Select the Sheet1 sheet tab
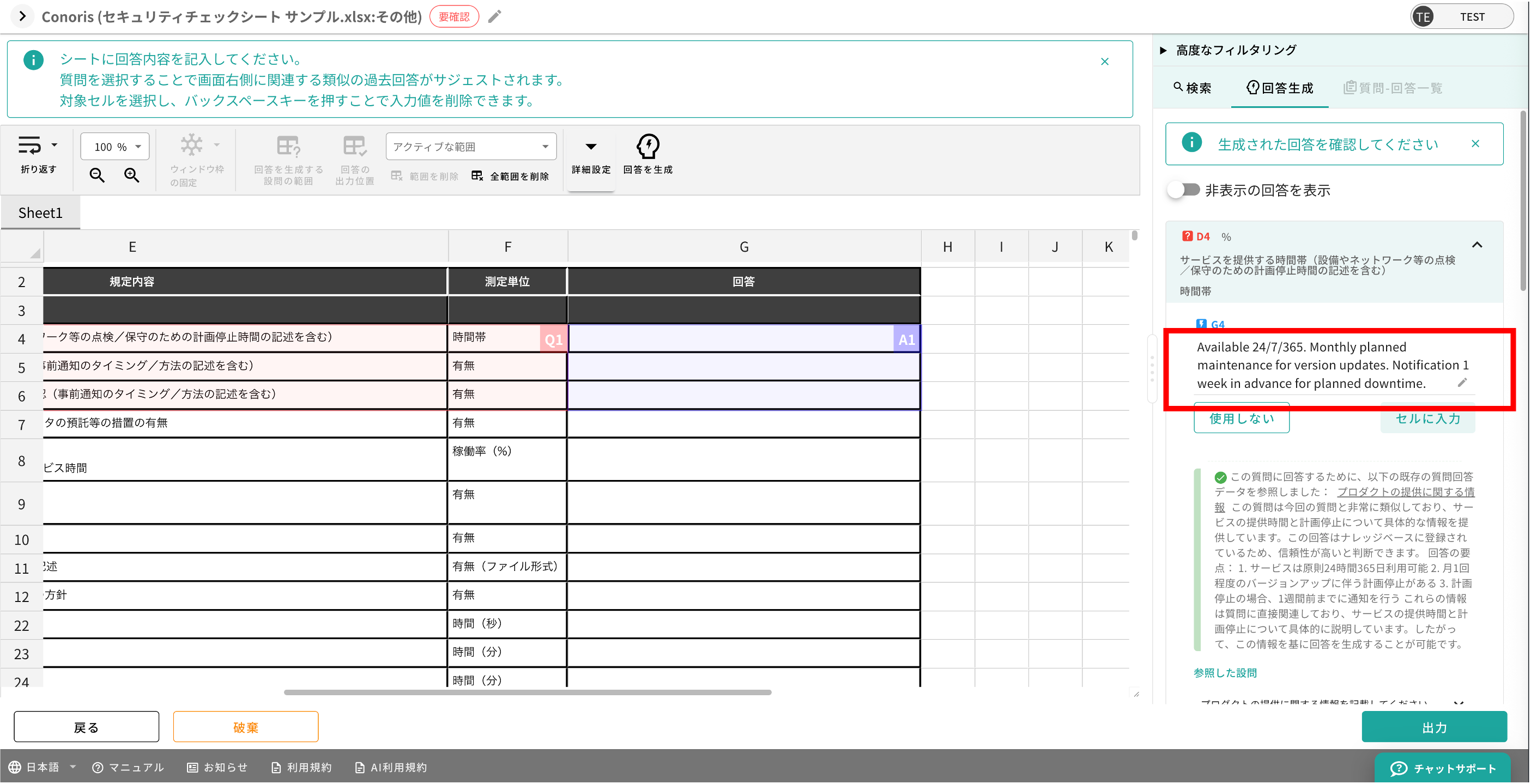Viewport: 1531px width, 784px height. pos(40,212)
